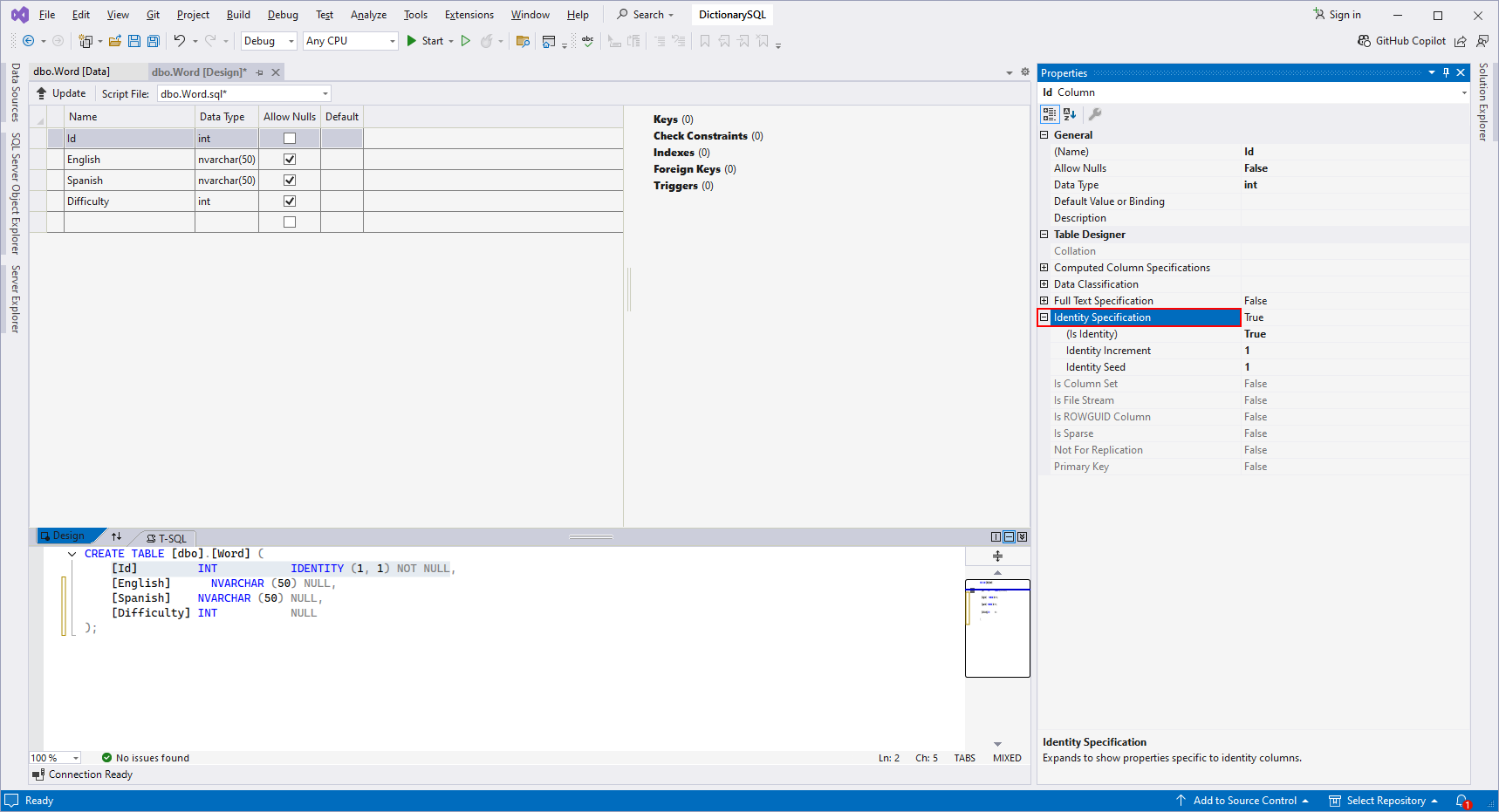Uncheck Allow Nulls for the Difficulty column
Screen dimensions: 1499x812
pos(289,201)
